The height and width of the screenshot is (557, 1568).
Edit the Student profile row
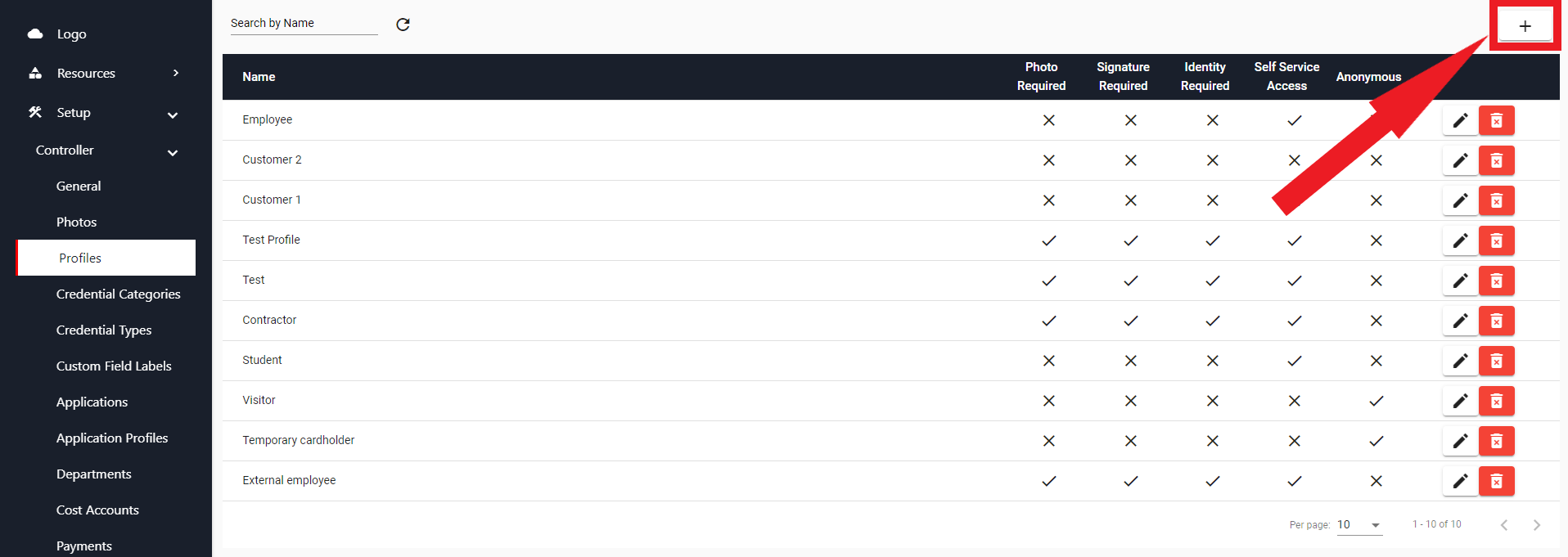[1460, 361]
